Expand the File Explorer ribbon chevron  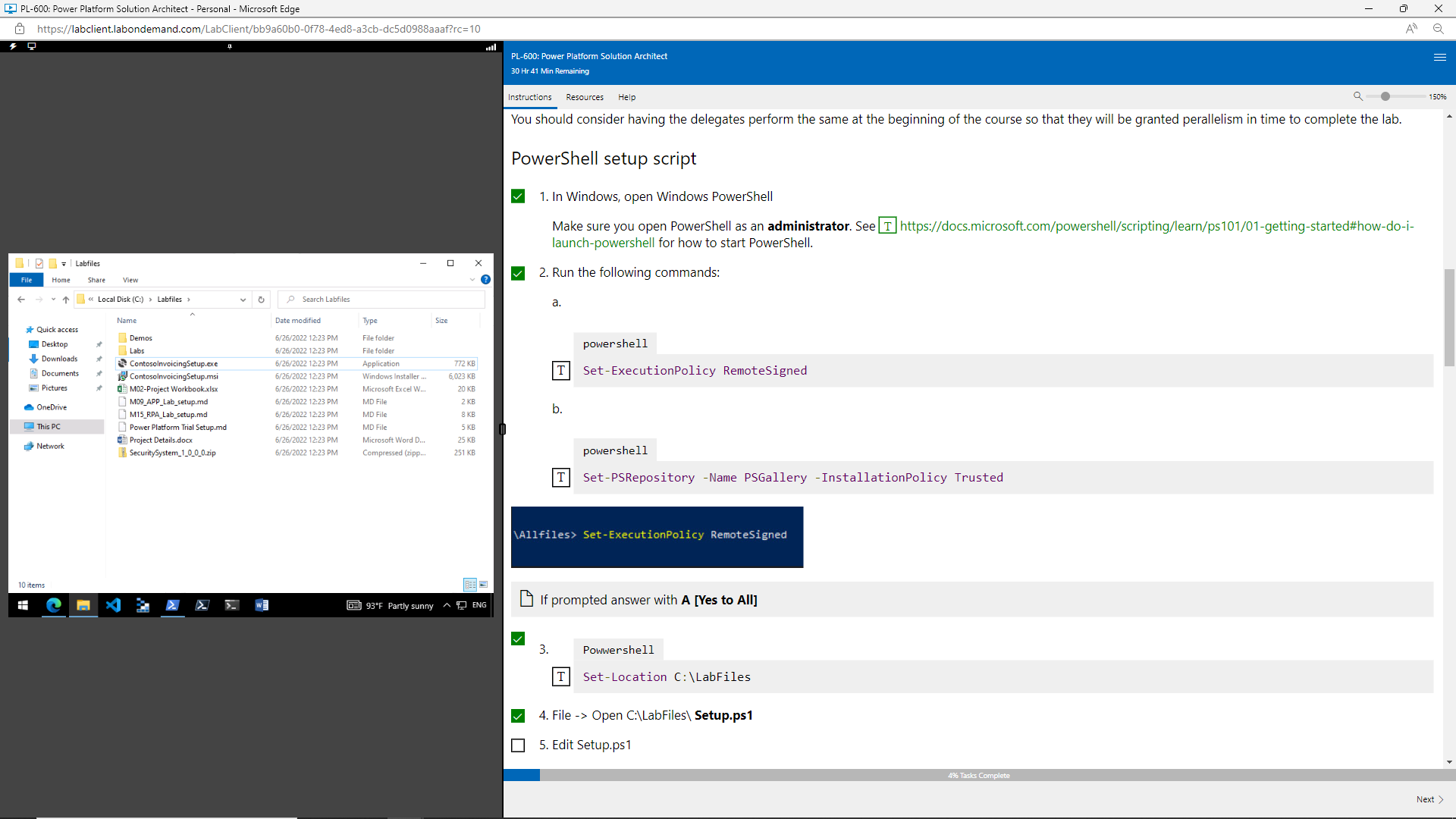click(472, 280)
